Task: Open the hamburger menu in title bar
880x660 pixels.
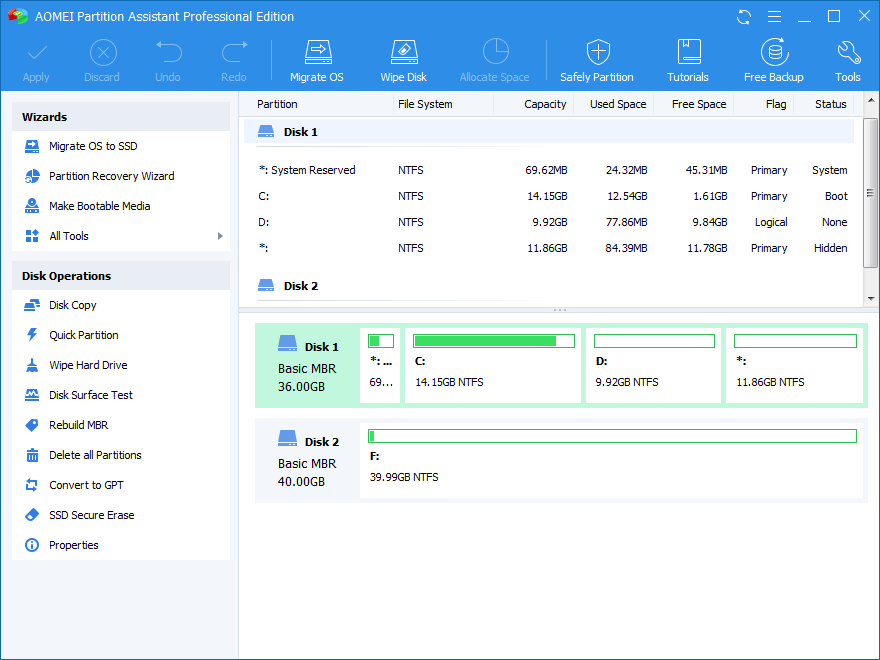Action: (774, 16)
